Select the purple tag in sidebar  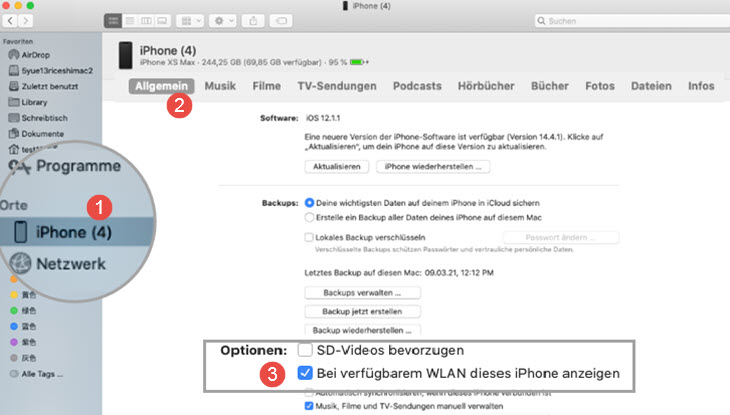23,342
